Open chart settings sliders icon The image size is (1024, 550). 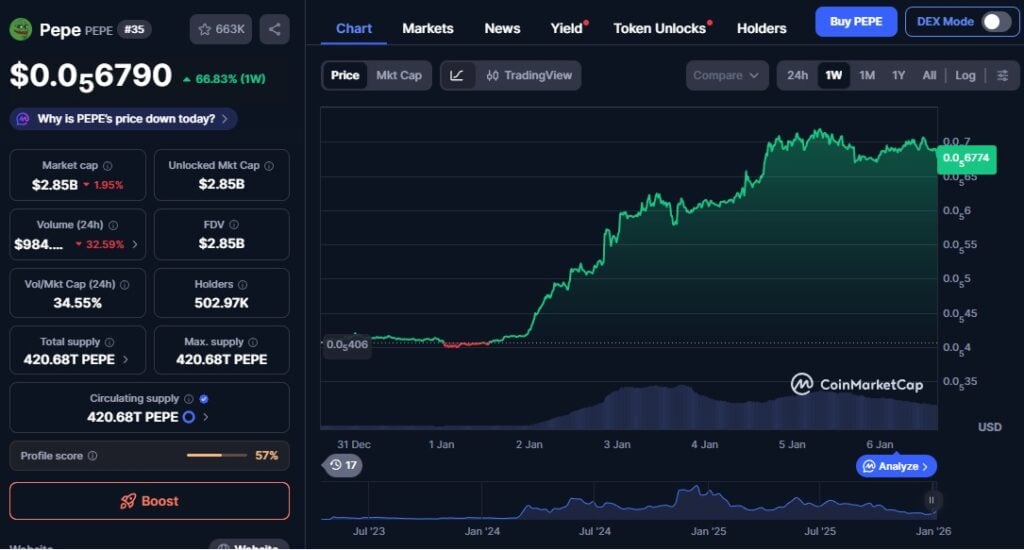(1002, 76)
